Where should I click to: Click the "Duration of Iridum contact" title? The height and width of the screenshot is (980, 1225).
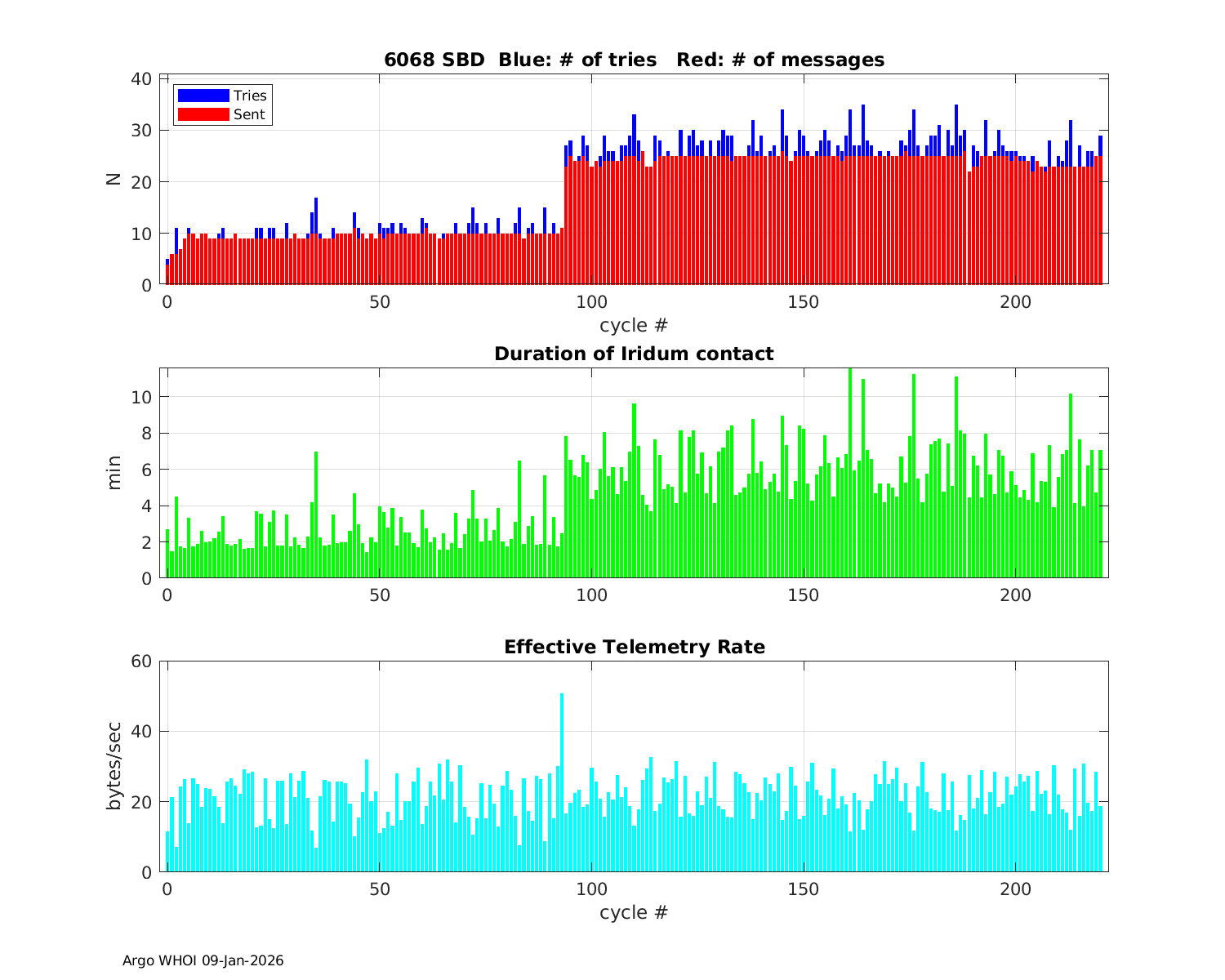634,354
